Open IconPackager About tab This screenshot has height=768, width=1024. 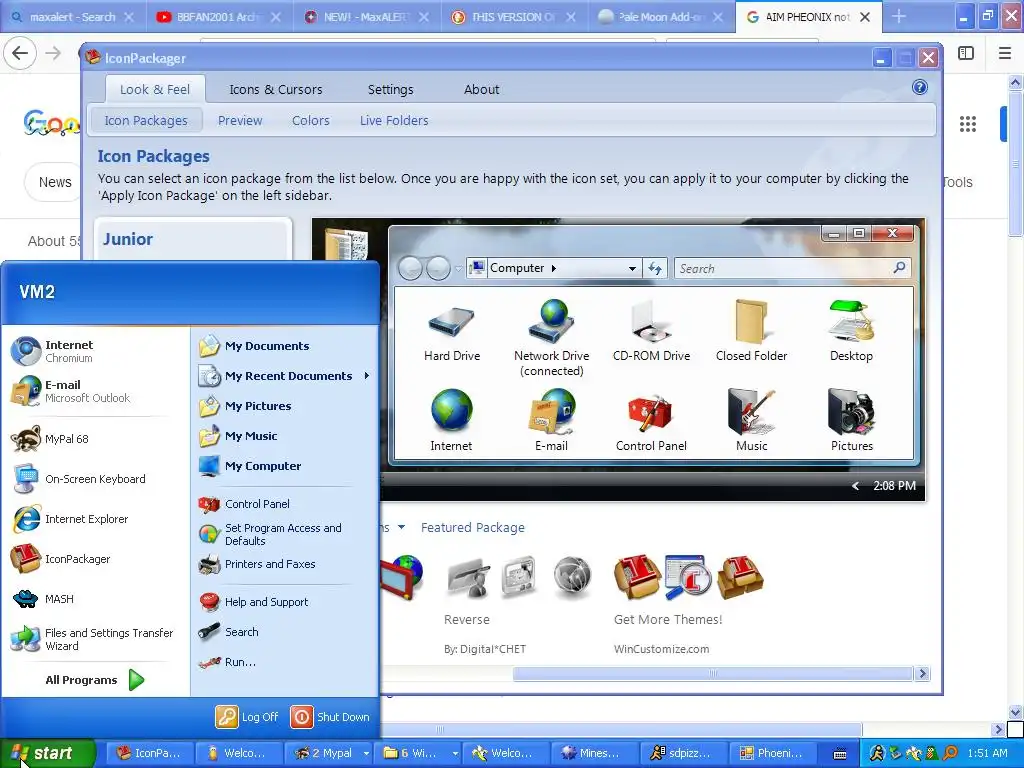481,89
